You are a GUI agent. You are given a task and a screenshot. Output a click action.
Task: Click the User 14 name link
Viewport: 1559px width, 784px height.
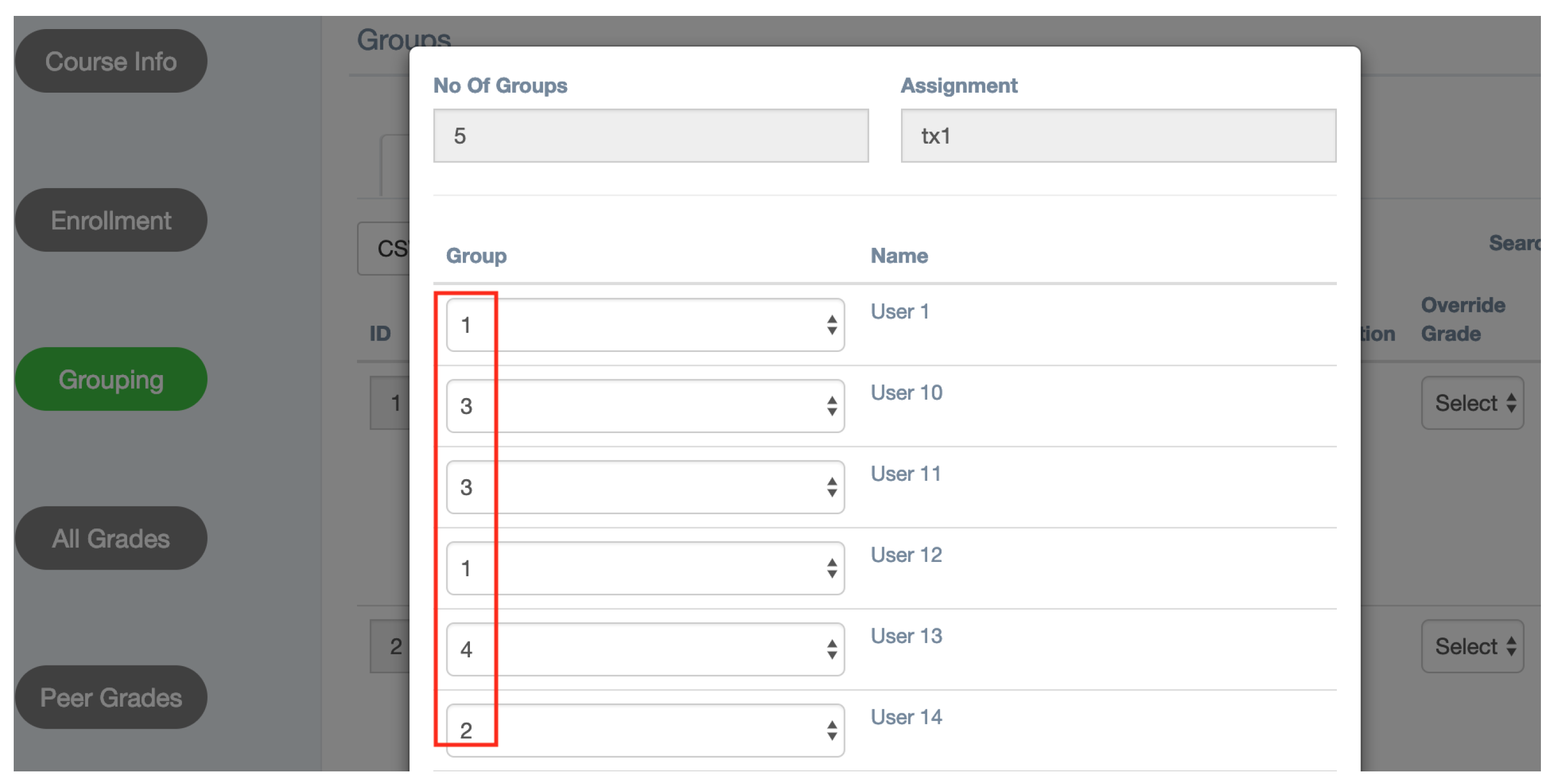click(906, 717)
